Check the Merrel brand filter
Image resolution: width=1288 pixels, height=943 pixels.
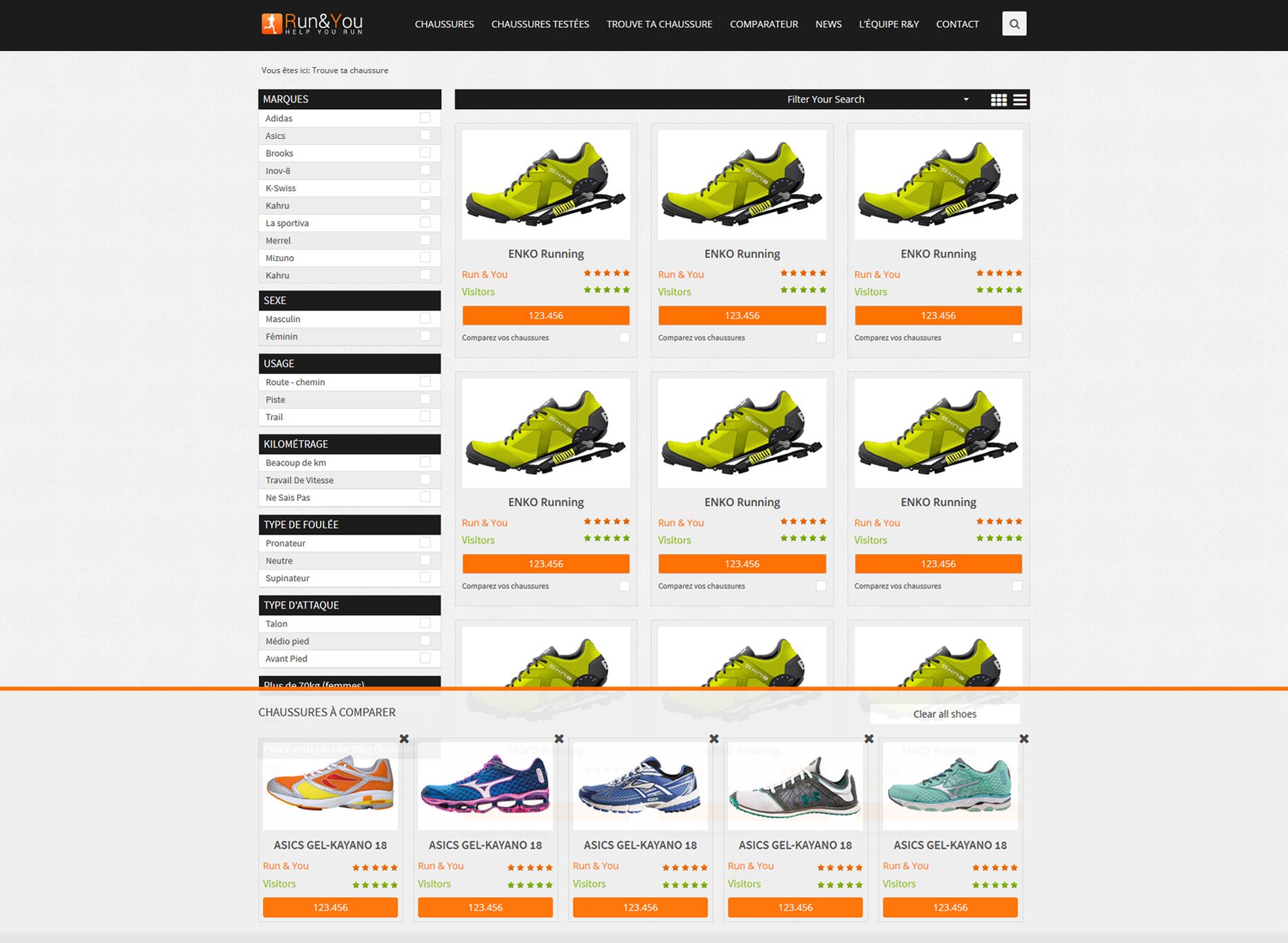pyautogui.click(x=425, y=239)
